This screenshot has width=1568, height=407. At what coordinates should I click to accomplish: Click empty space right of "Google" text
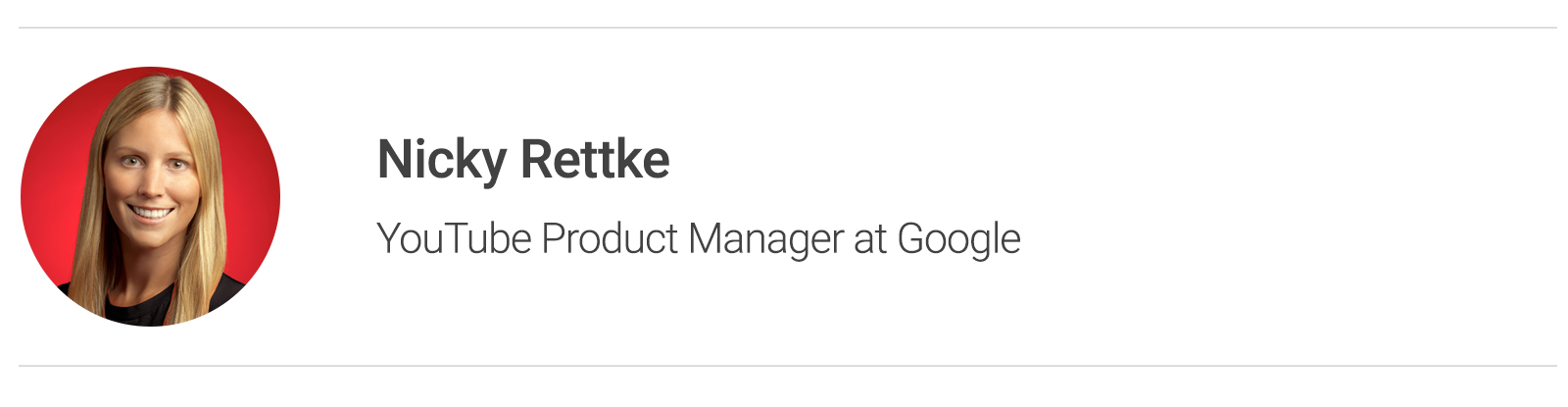coord(1274,239)
